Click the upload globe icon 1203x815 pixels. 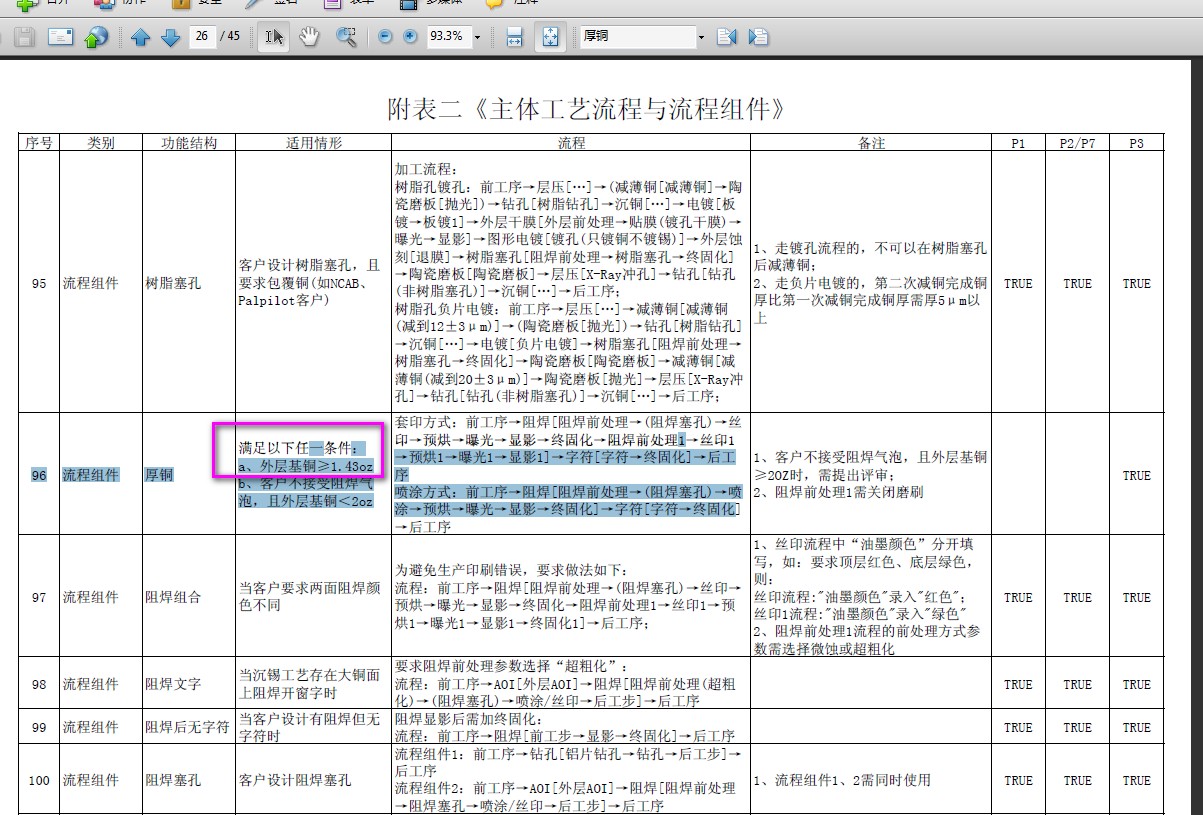95,37
